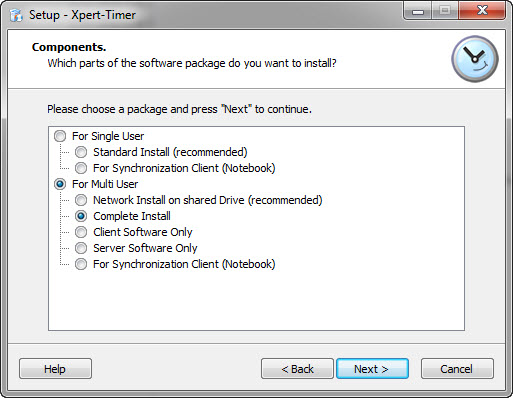
Task: Cancel the Xpert-Timer installation
Action: click(x=457, y=369)
